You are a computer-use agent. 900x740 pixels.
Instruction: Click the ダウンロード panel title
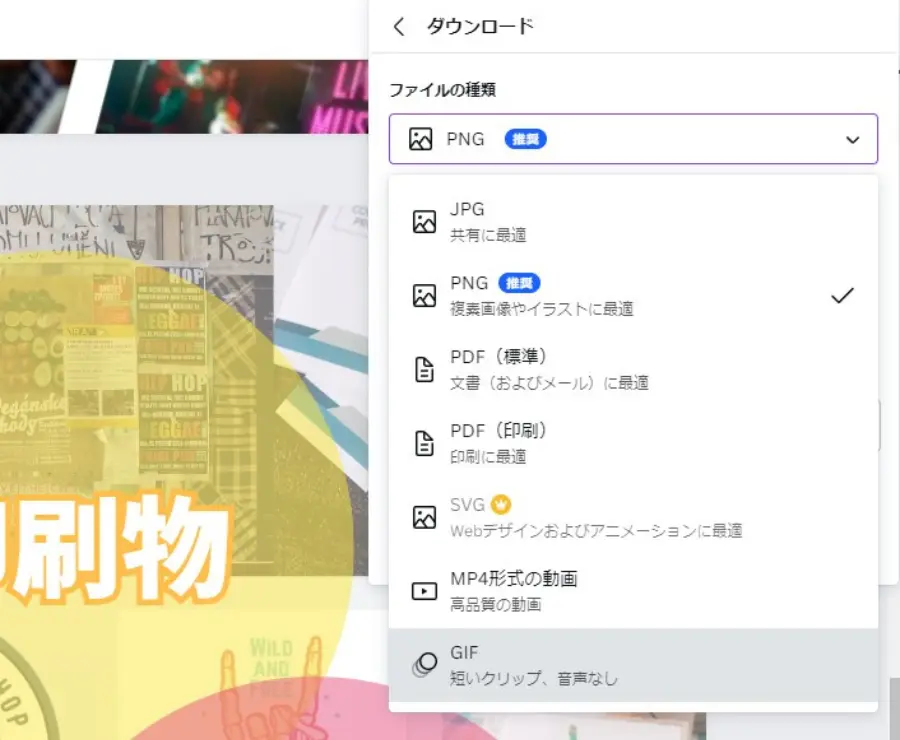(x=480, y=26)
